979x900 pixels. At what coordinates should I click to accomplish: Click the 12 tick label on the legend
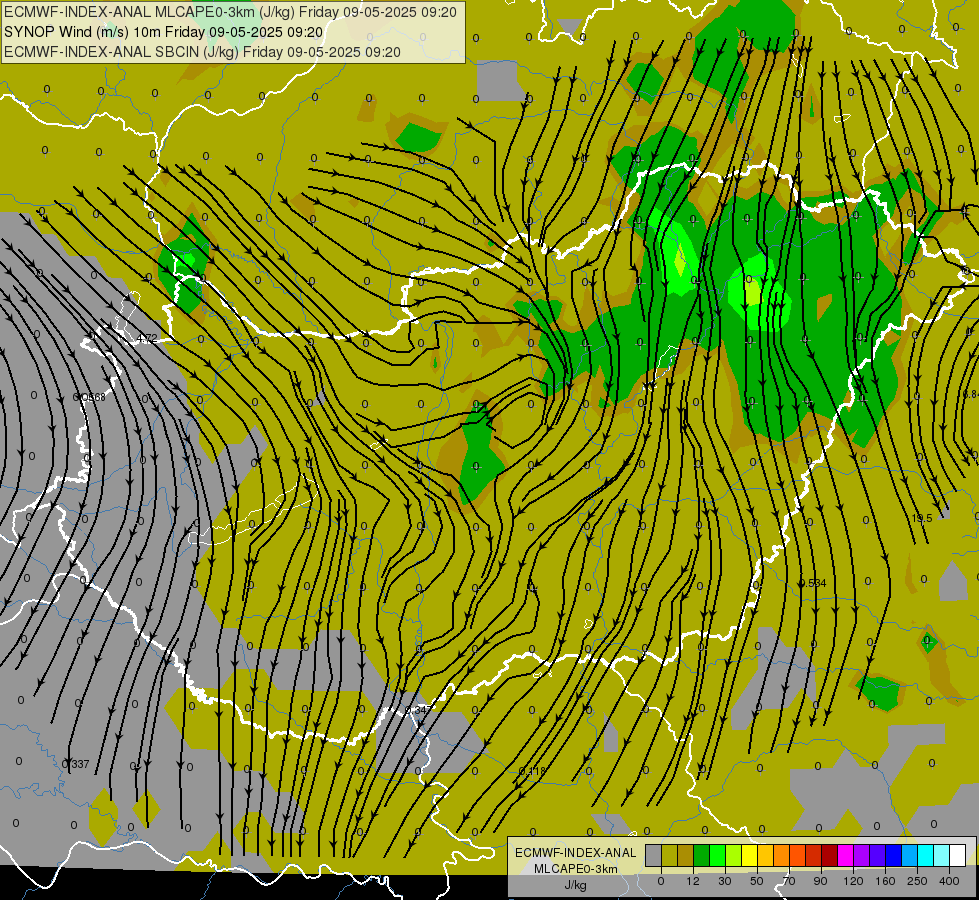pos(693,881)
